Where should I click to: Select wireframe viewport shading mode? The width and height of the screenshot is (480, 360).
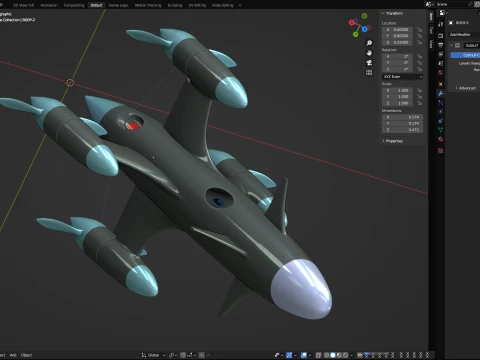click(x=327, y=355)
